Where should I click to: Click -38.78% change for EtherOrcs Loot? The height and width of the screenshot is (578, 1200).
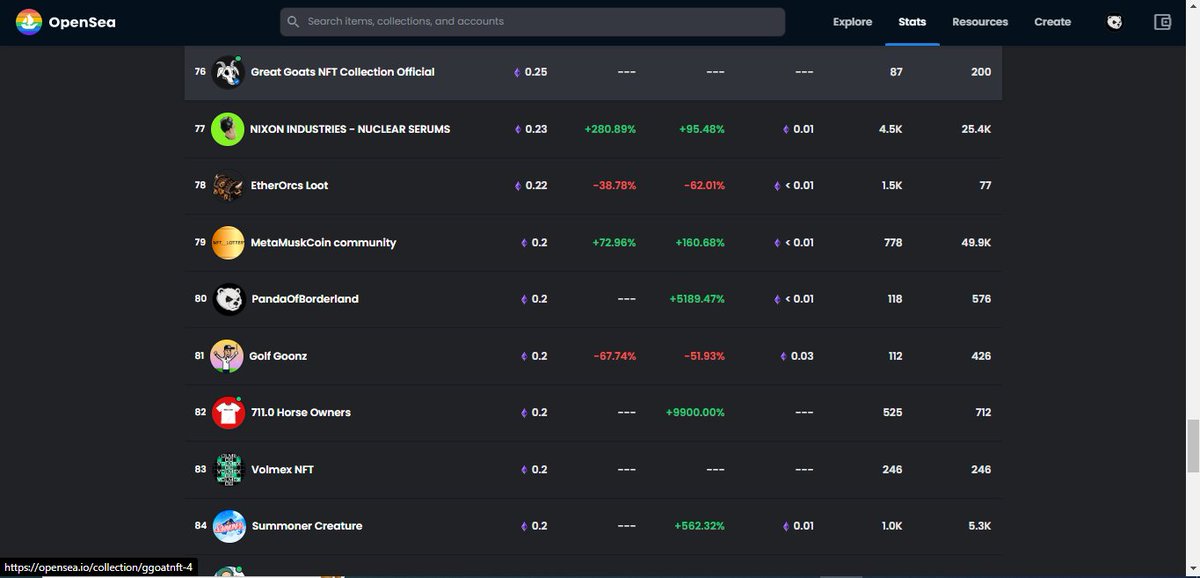[614, 186]
